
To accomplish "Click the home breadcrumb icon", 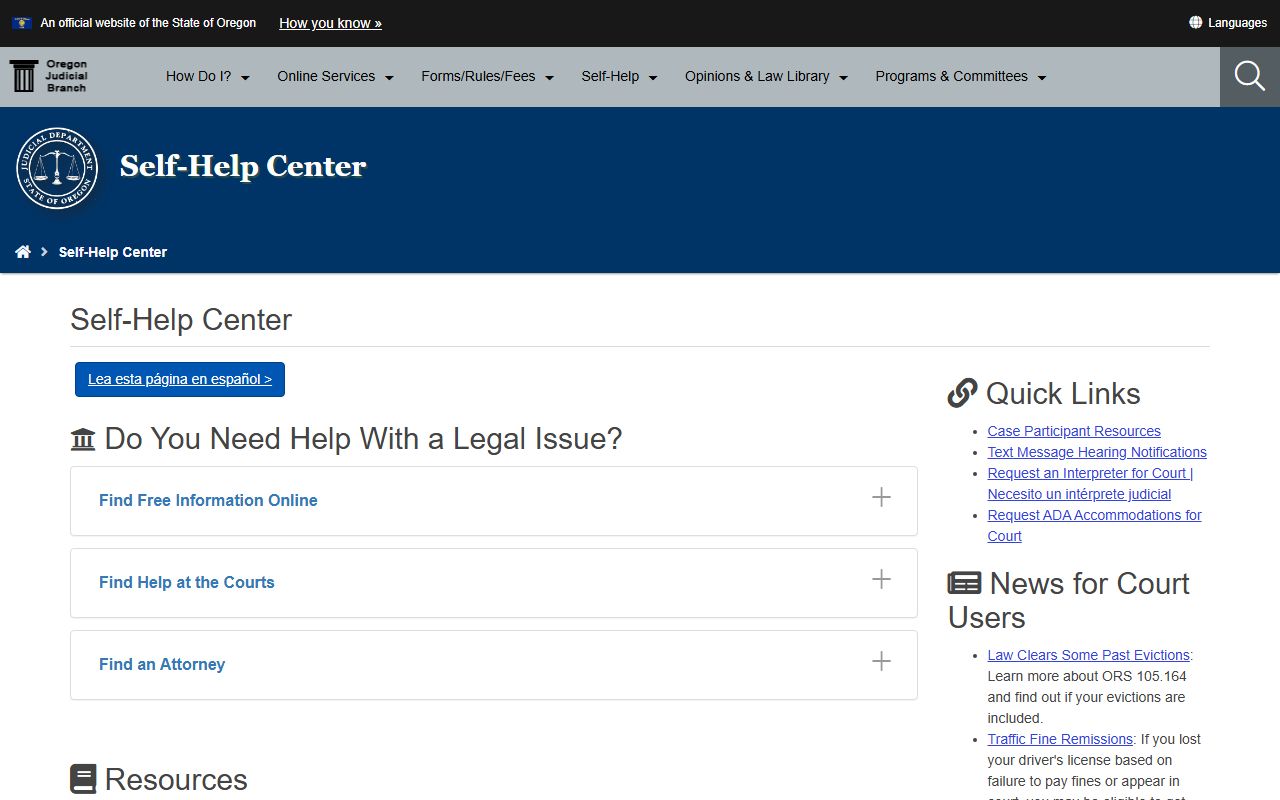I will click(x=23, y=252).
